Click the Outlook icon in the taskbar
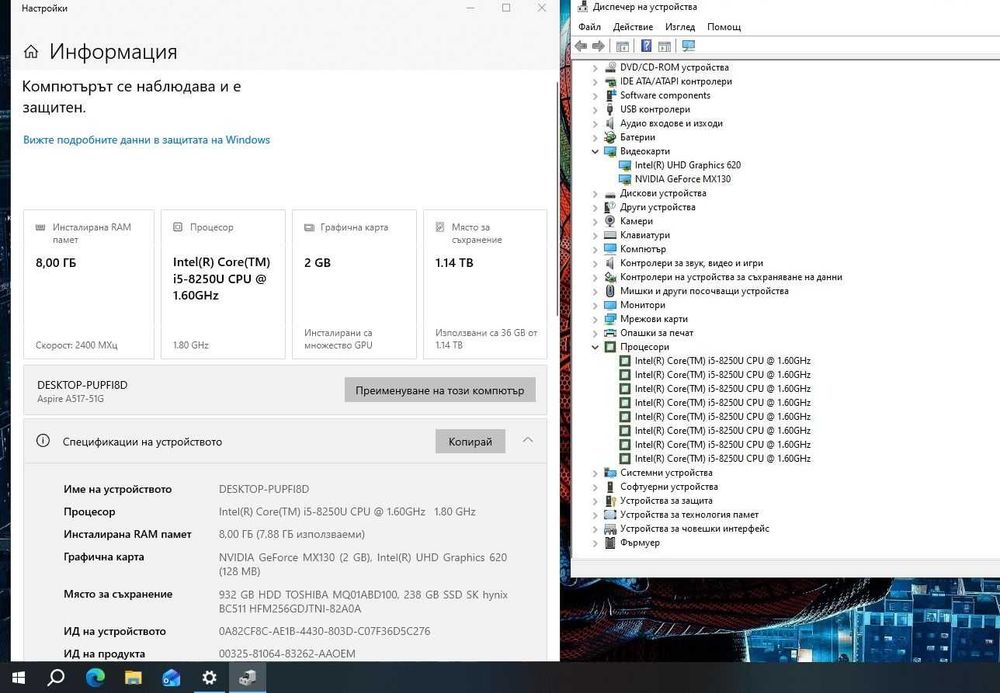This screenshot has width=1000, height=693. click(x=171, y=677)
